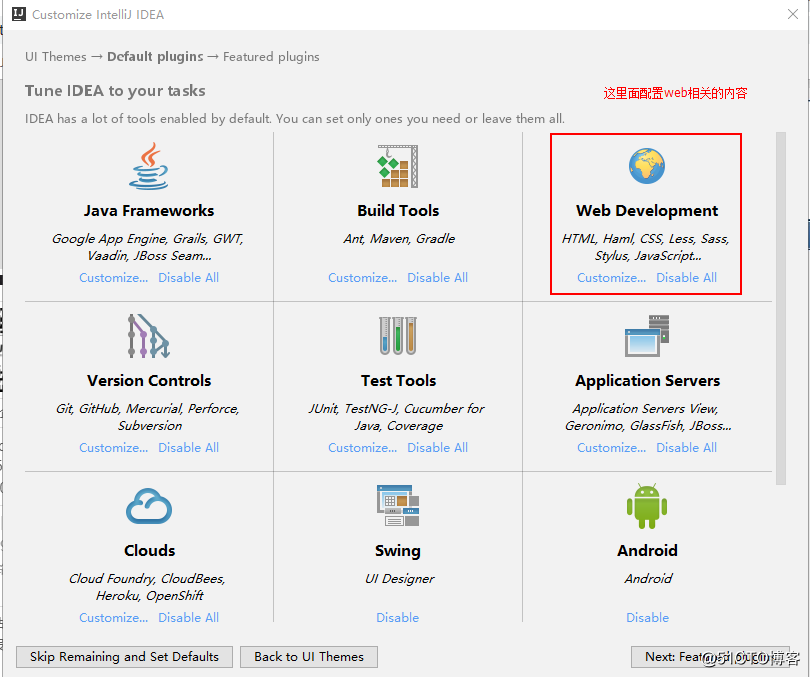Select UI Themes breadcrumb step
The height and width of the screenshot is (677, 810).
[56, 56]
